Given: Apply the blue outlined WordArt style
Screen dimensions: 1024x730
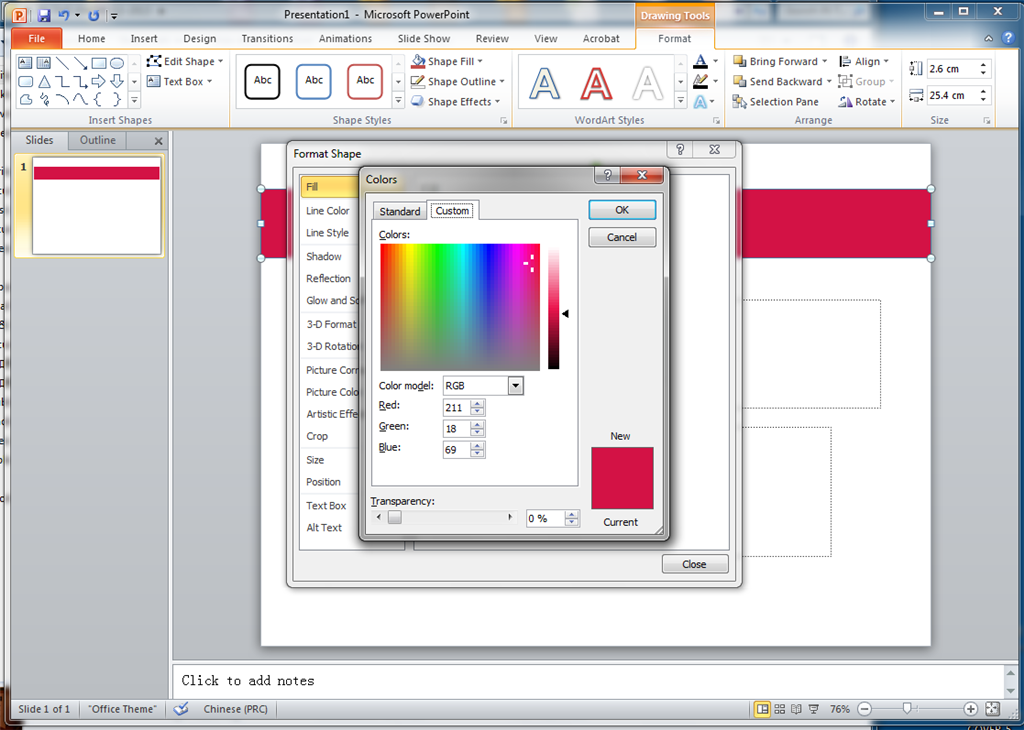Looking at the screenshot, I should pyautogui.click(x=545, y=83).
